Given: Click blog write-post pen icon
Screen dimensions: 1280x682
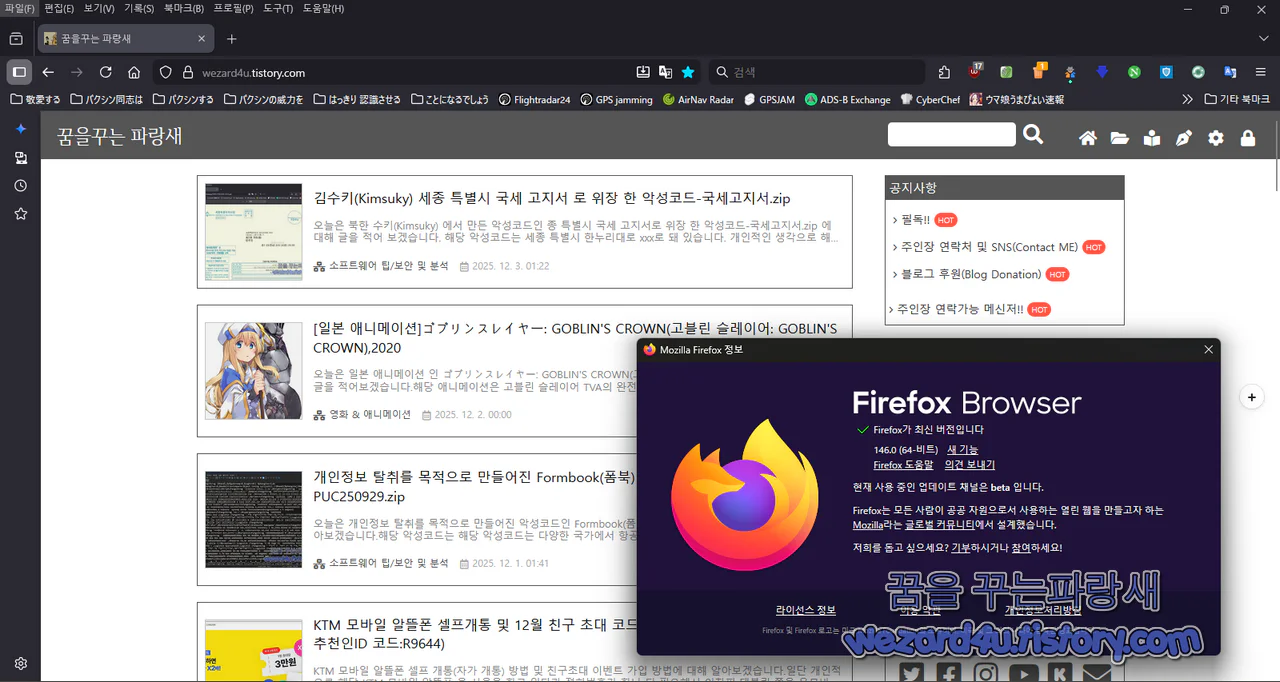Looking at the screenshot, I should [1184, 138].
